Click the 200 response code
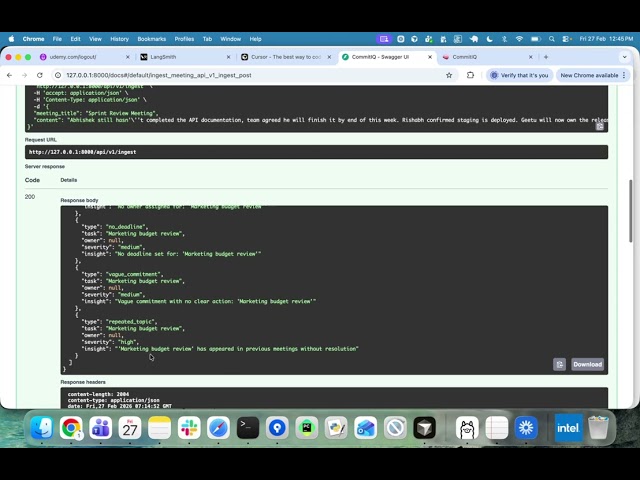This screenshot has width=640, height=480. click(30, 197)
